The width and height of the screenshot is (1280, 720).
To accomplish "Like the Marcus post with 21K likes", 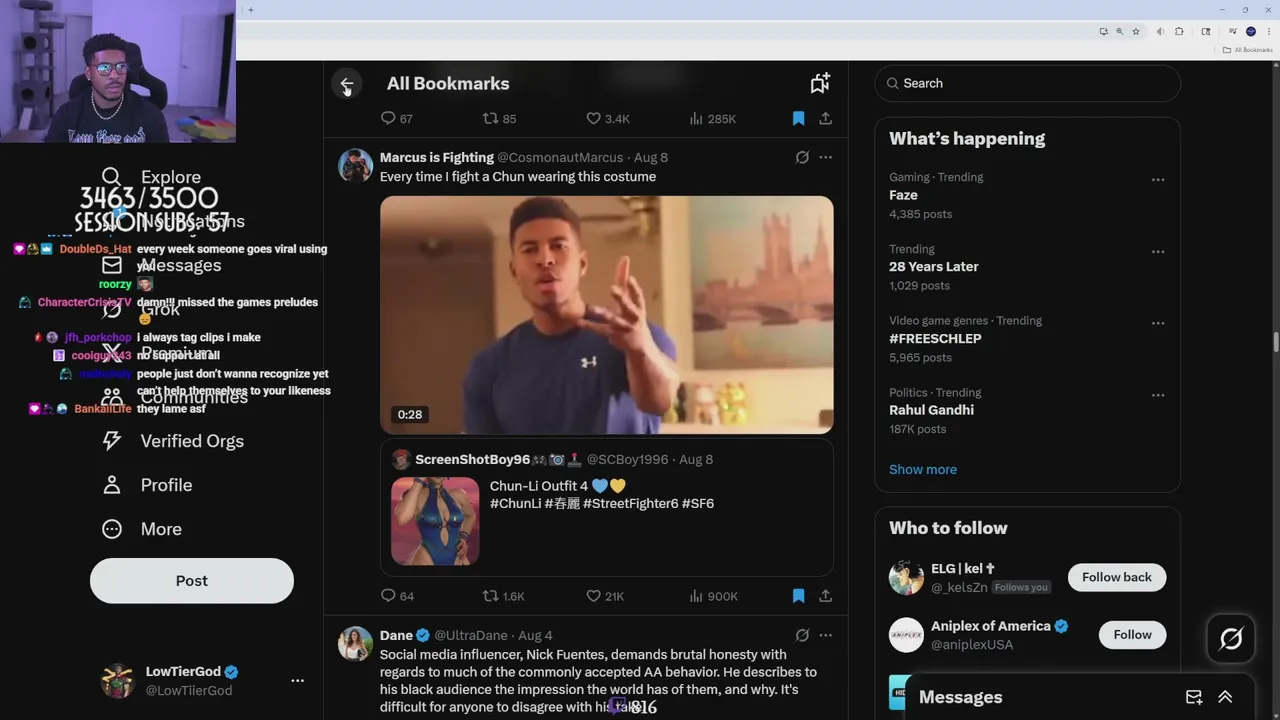I will point(605,596).
